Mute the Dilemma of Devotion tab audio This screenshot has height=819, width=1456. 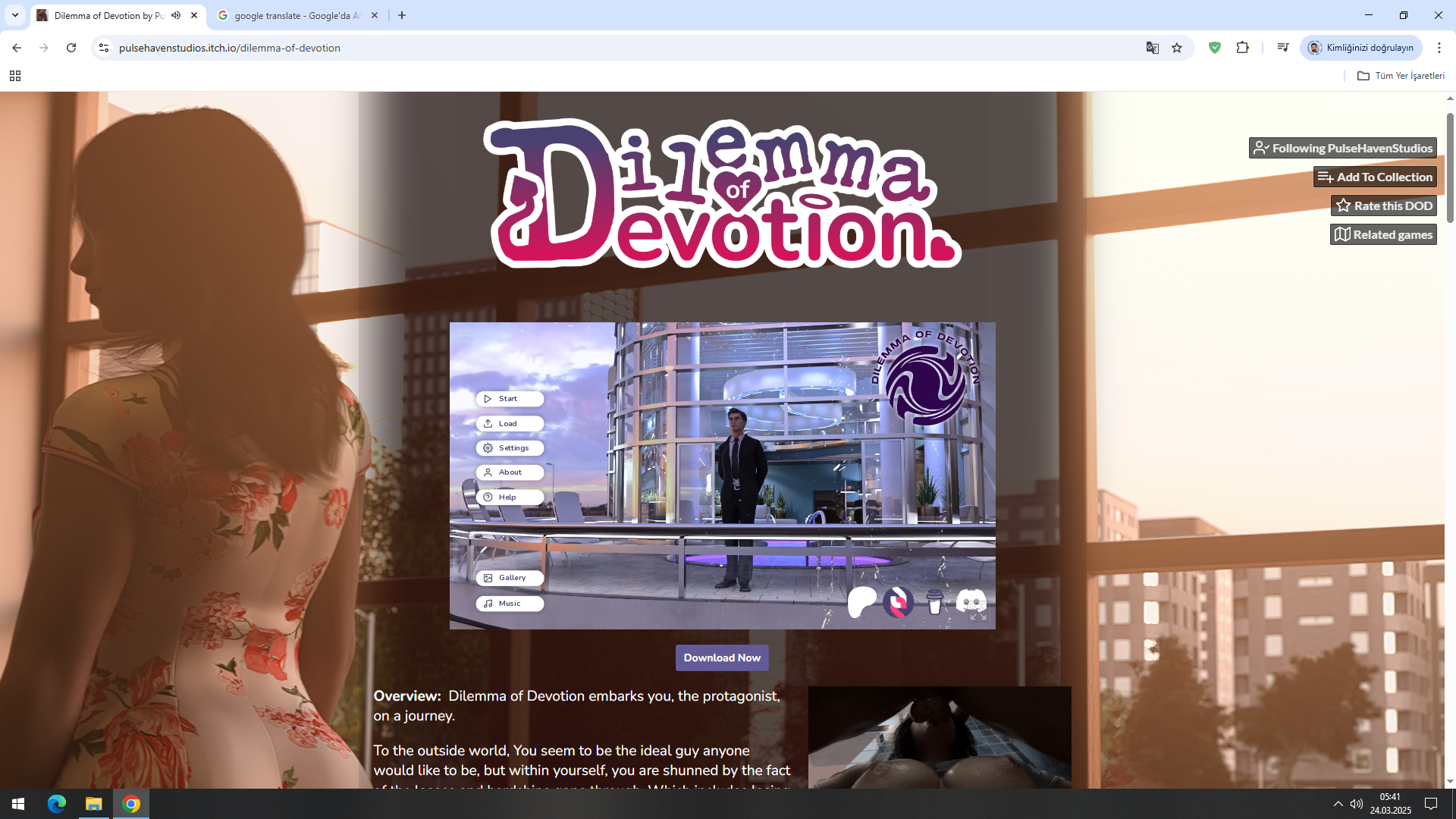176,15
